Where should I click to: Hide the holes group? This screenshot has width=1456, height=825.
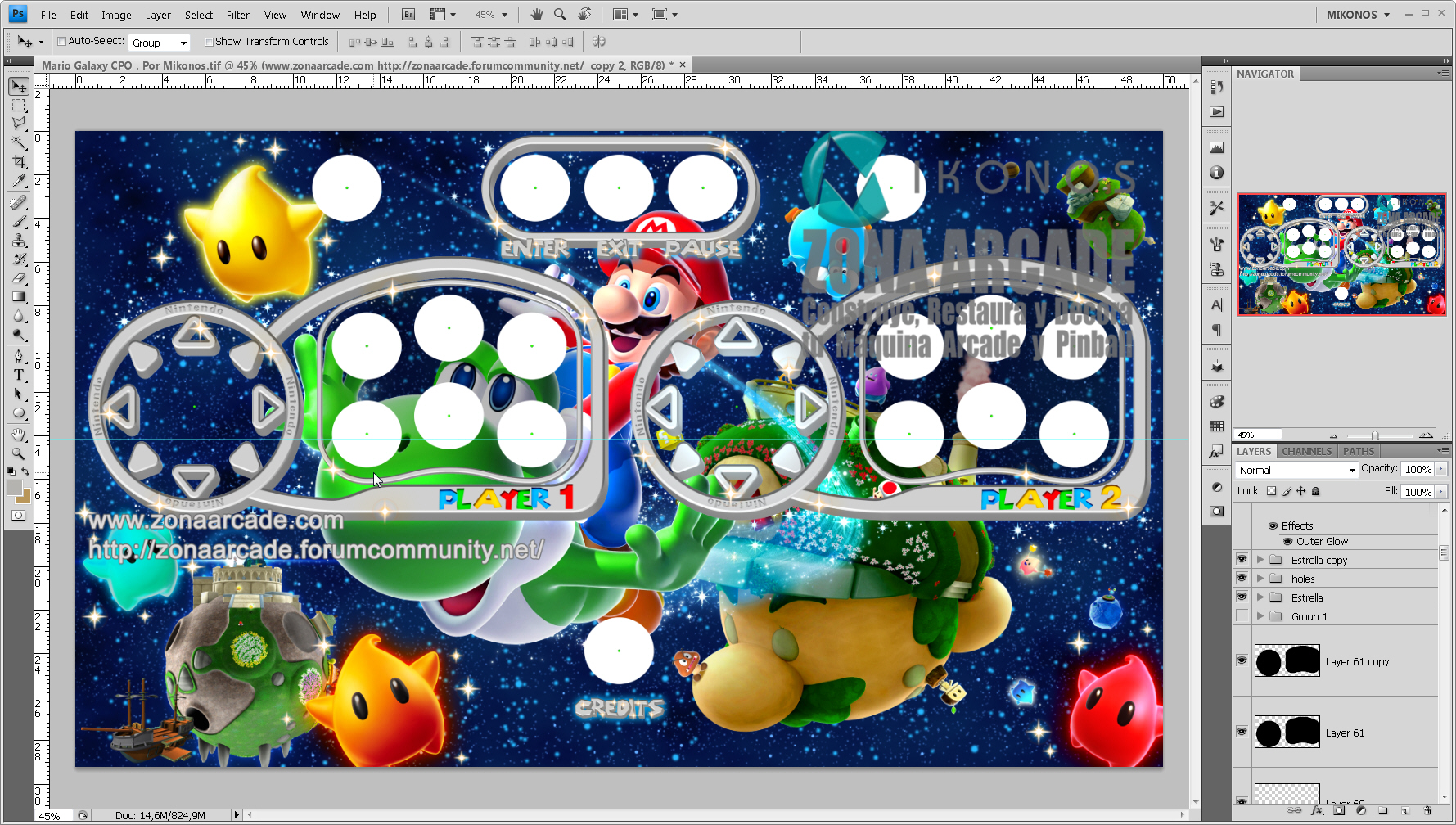[1242, 578]
